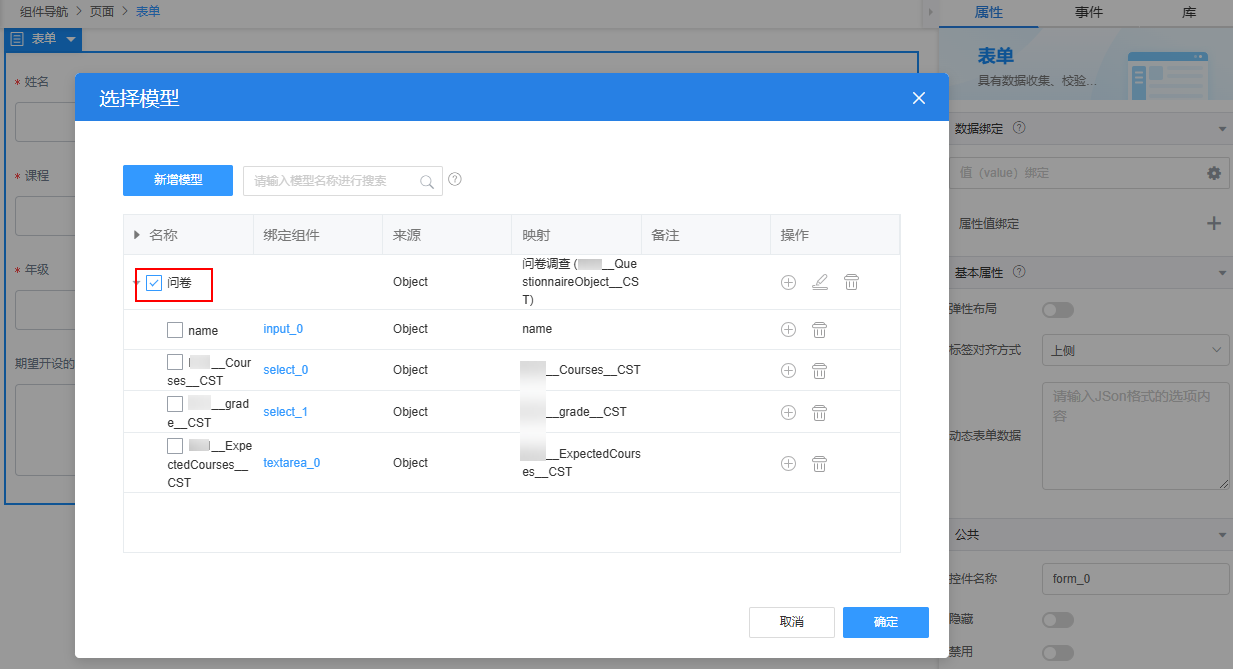Screen dimensions: 1233x669
Task: Click the edit pencil icon in 问卷 row
Action: 820,282
